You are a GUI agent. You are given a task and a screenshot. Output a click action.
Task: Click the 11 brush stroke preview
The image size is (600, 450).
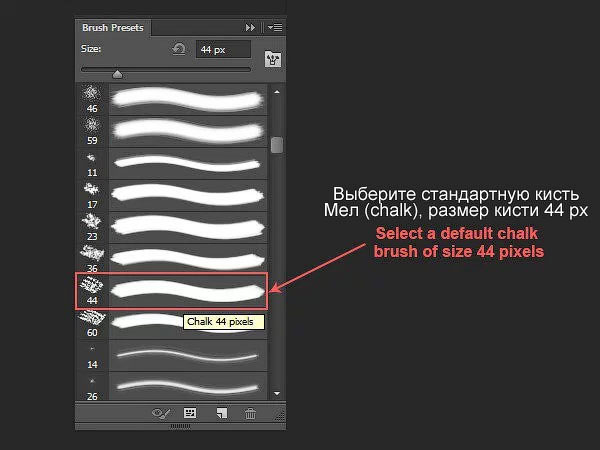[x=188, y=164]
